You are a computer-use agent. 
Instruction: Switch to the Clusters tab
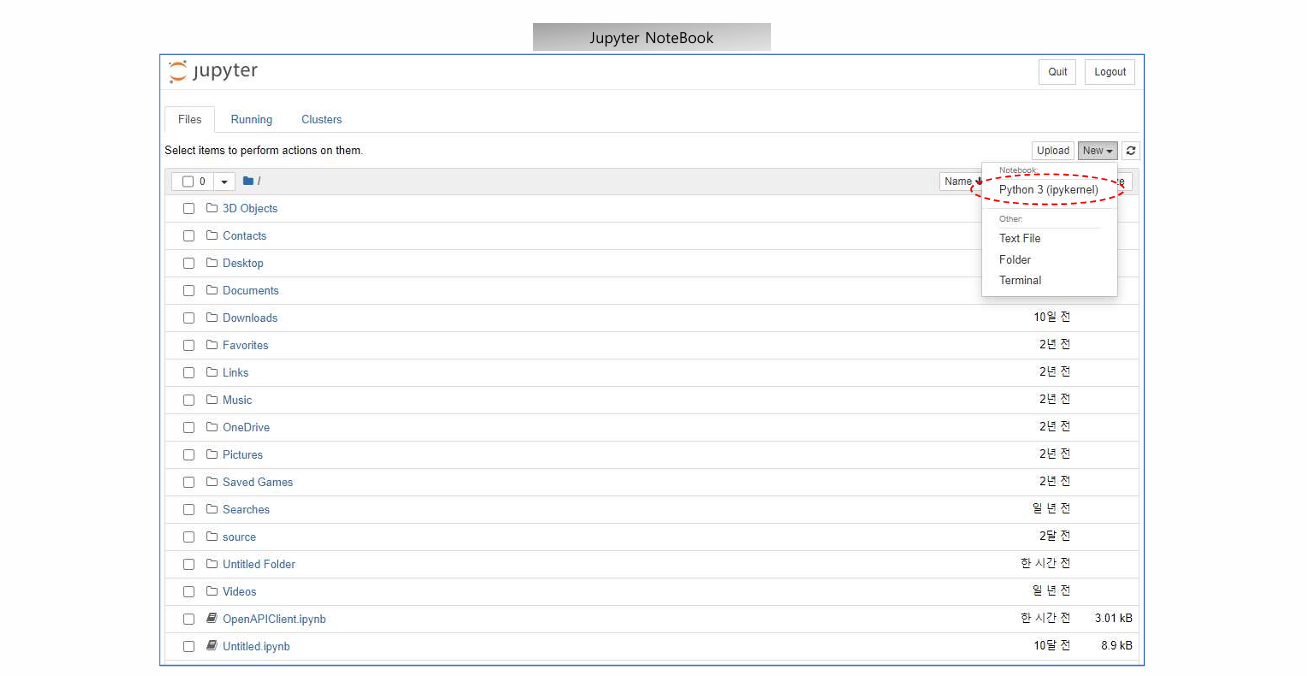pyautogui.click(x=322, y=119)
